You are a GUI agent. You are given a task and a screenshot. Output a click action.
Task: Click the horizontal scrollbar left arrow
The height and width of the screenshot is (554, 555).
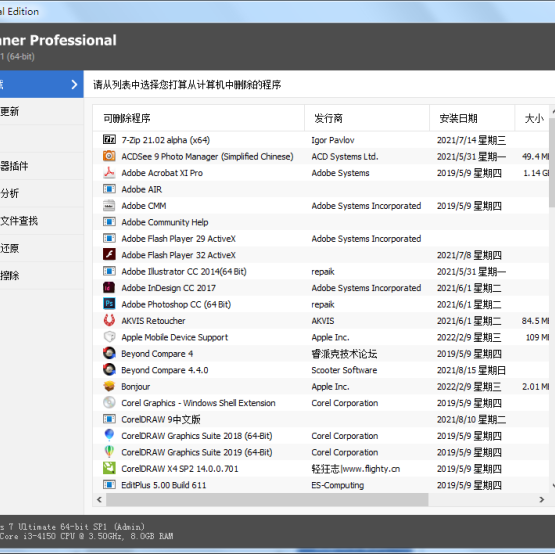[x=99, y=499]
